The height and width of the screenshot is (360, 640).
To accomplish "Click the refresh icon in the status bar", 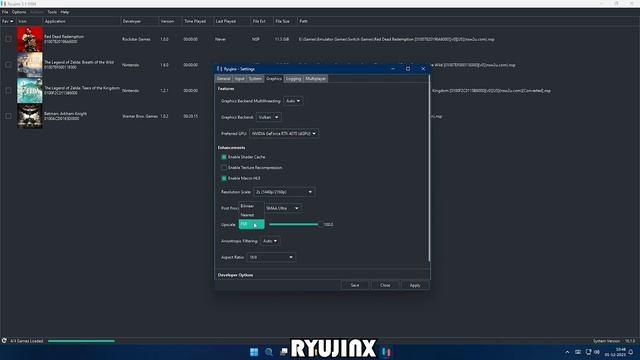I will click(x=4, y=340).
